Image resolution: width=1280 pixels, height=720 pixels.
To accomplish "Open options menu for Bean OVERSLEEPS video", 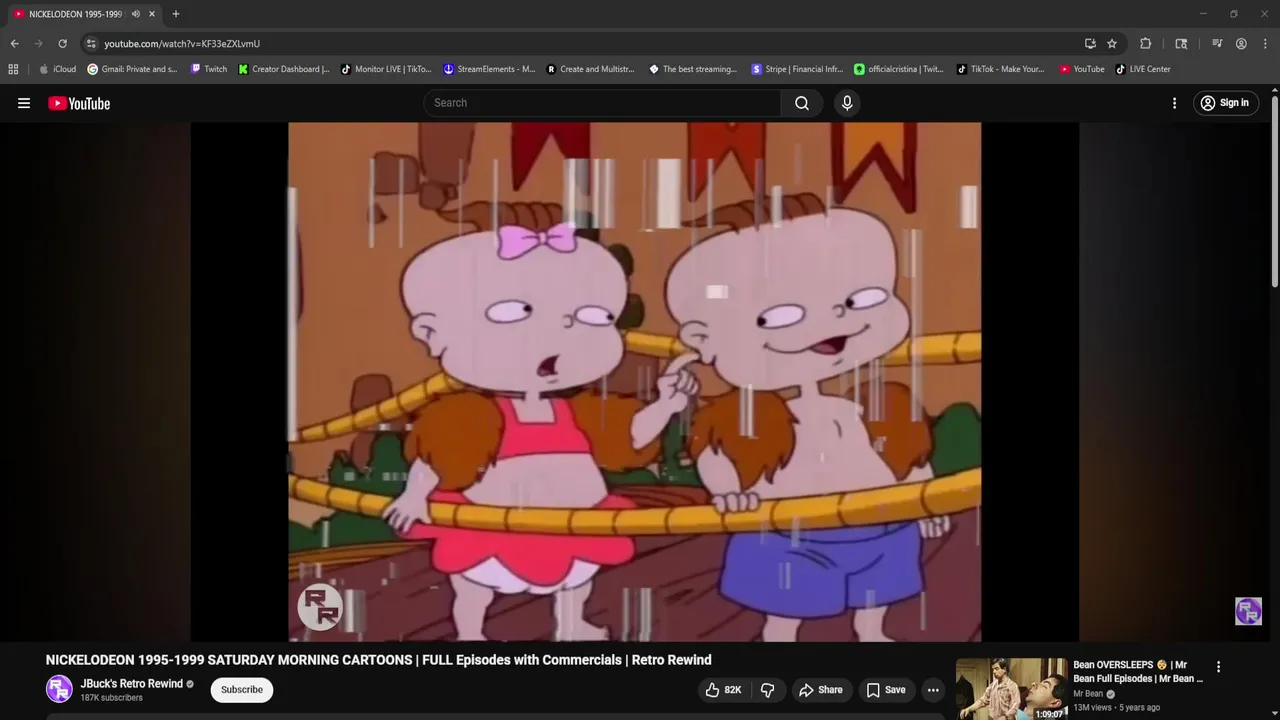I will 1218,667.
